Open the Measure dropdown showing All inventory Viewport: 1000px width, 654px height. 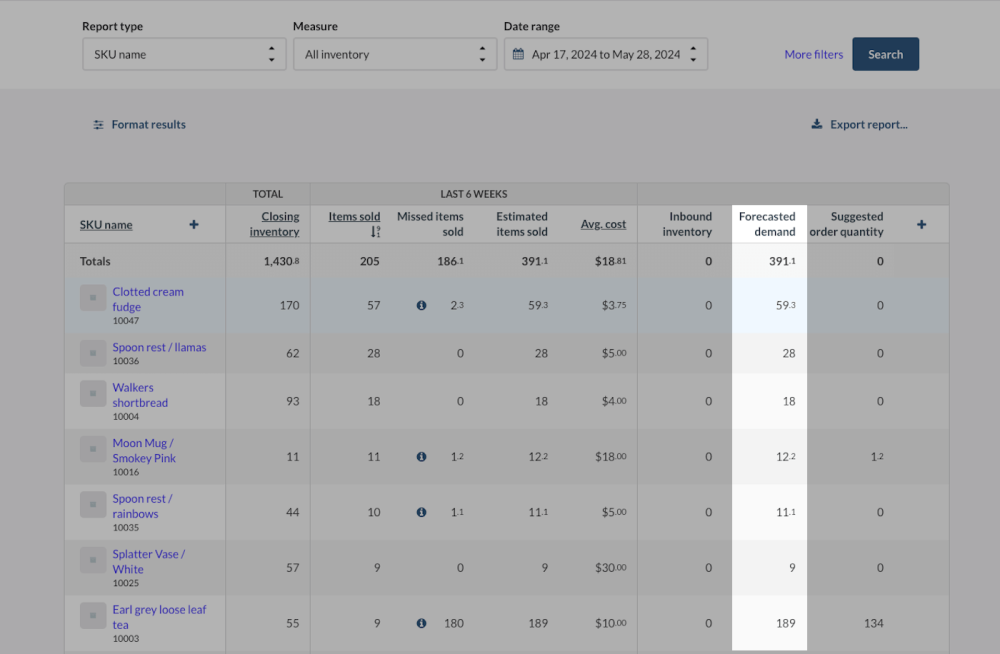click(395, 54)
